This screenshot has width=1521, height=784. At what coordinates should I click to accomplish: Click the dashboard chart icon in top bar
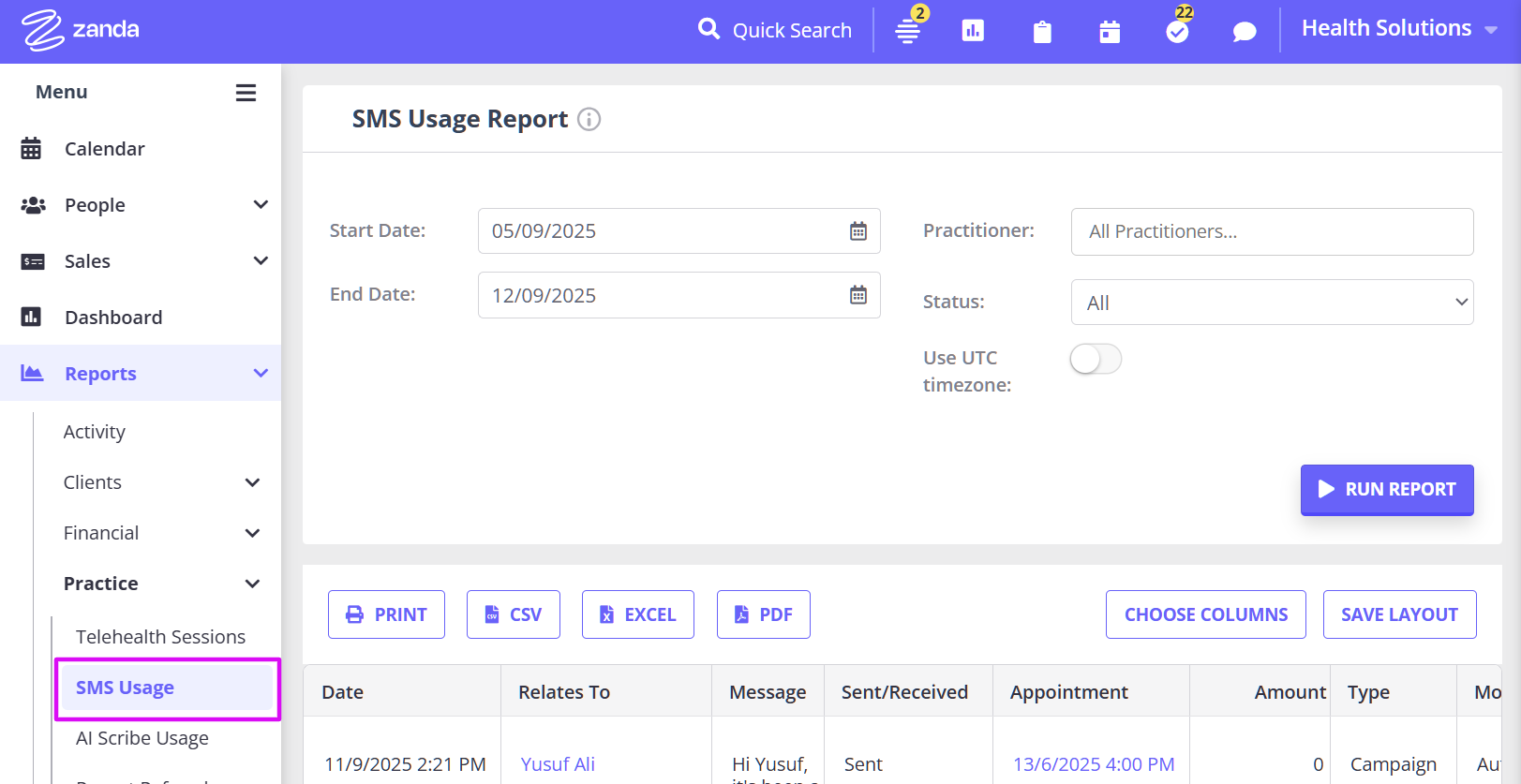(x=973, y=31)
